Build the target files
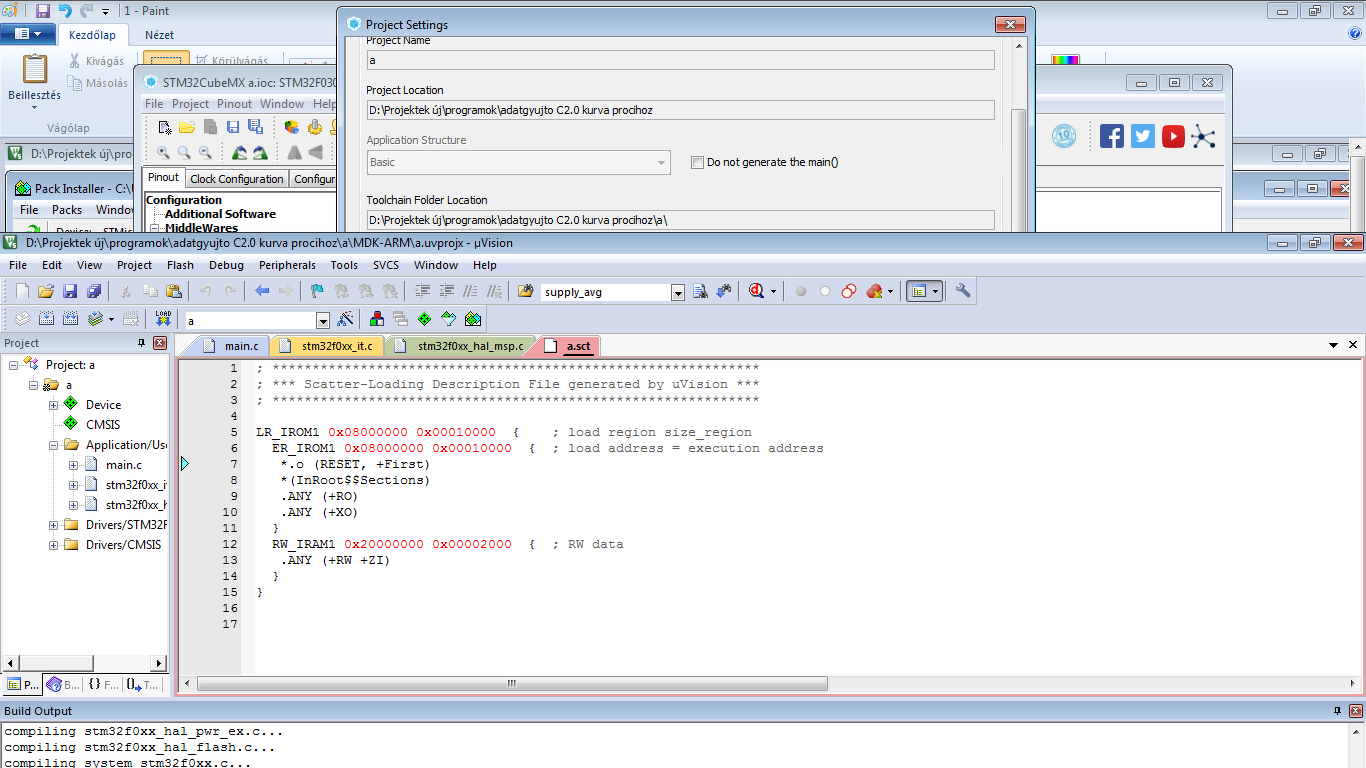This screenshot has height=768, width=1366. click(46, 319)
